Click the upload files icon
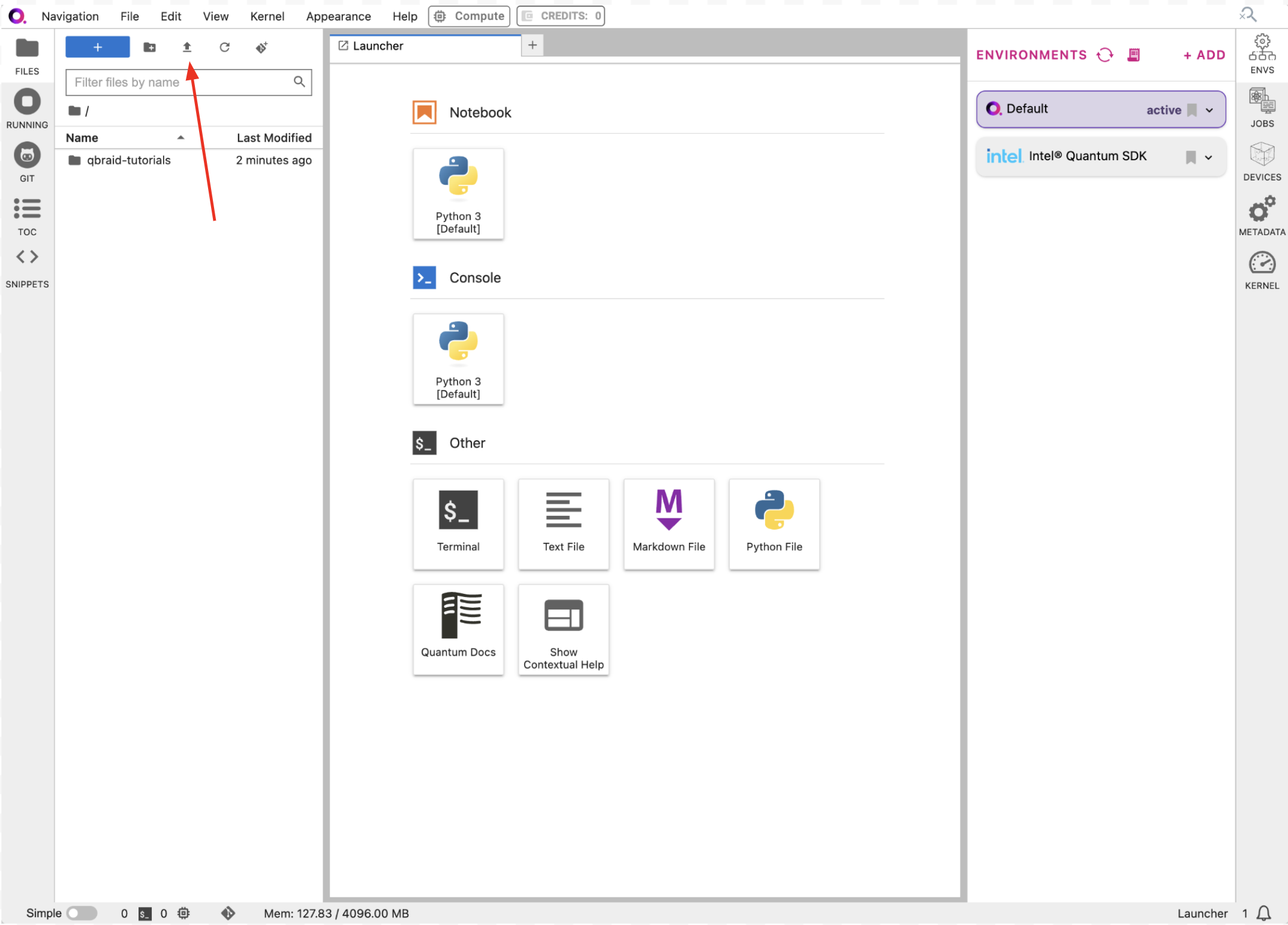Screen dimensions: 1288x925 [x=187, y=47]
